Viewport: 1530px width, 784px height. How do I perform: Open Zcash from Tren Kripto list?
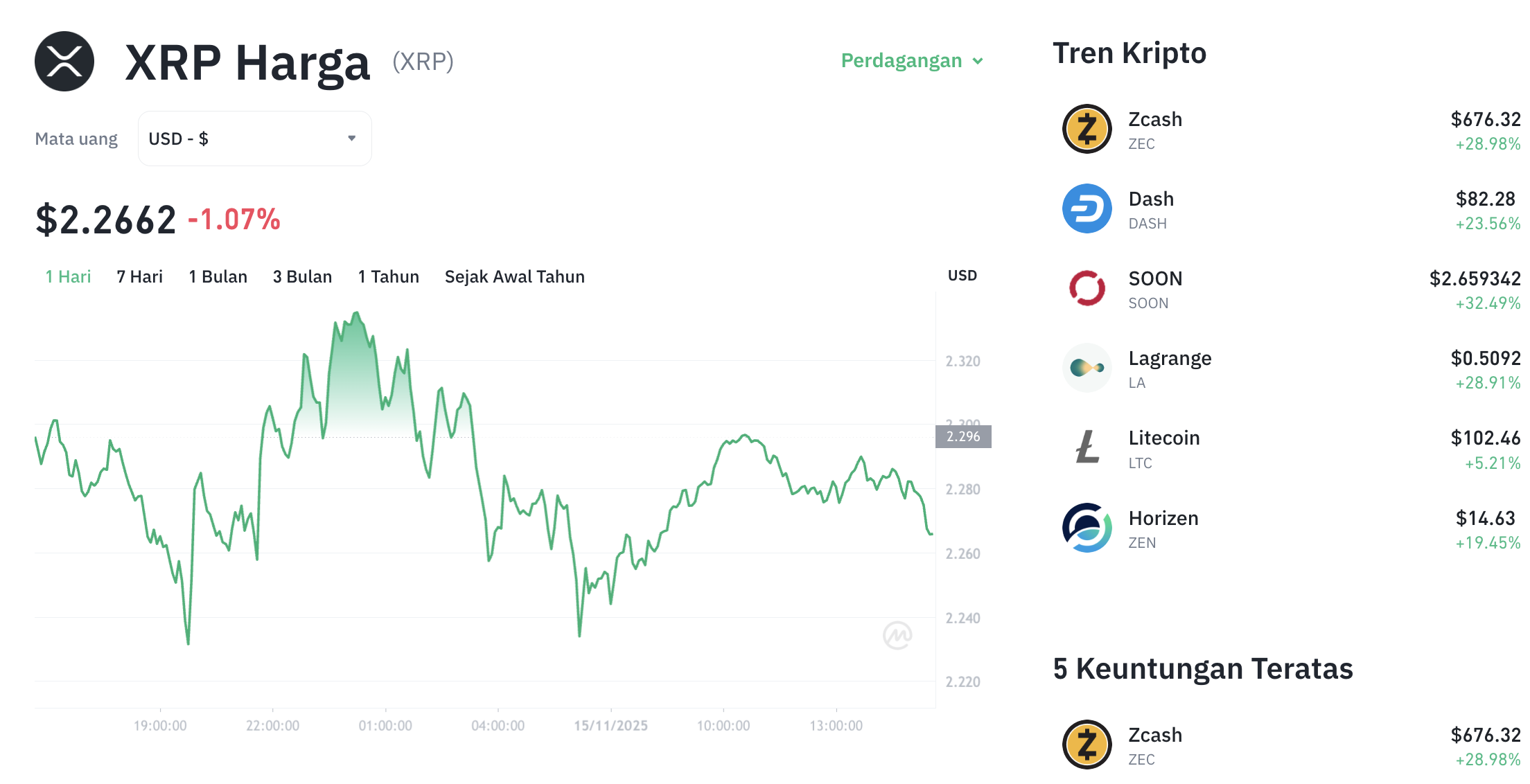point(1154,129)
